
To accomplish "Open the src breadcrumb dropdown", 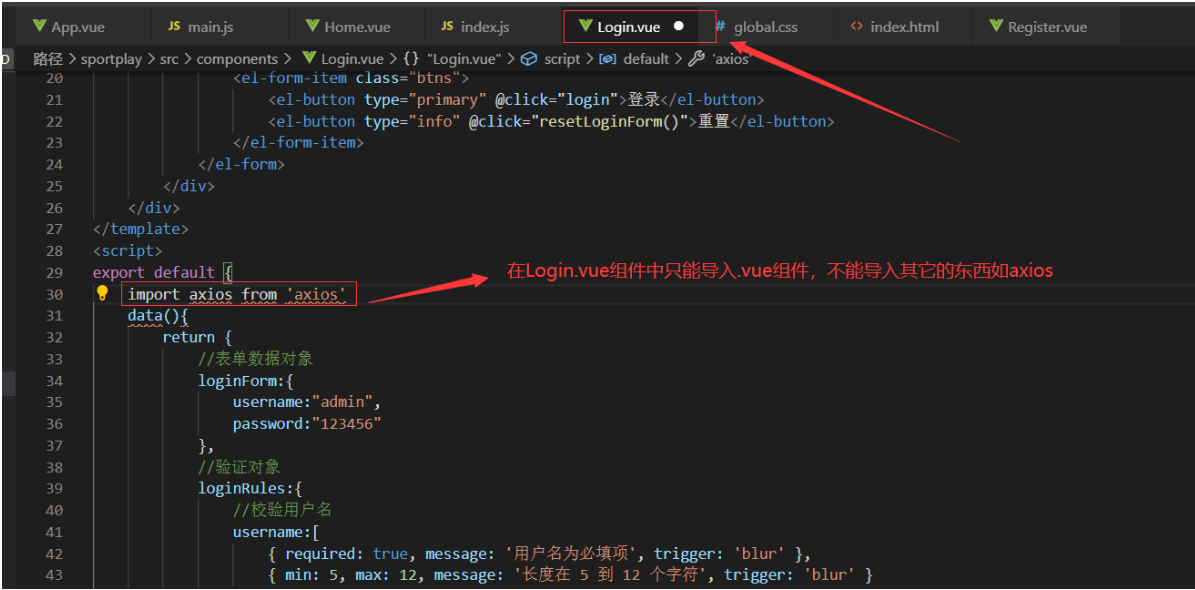I will pos(170,59).
